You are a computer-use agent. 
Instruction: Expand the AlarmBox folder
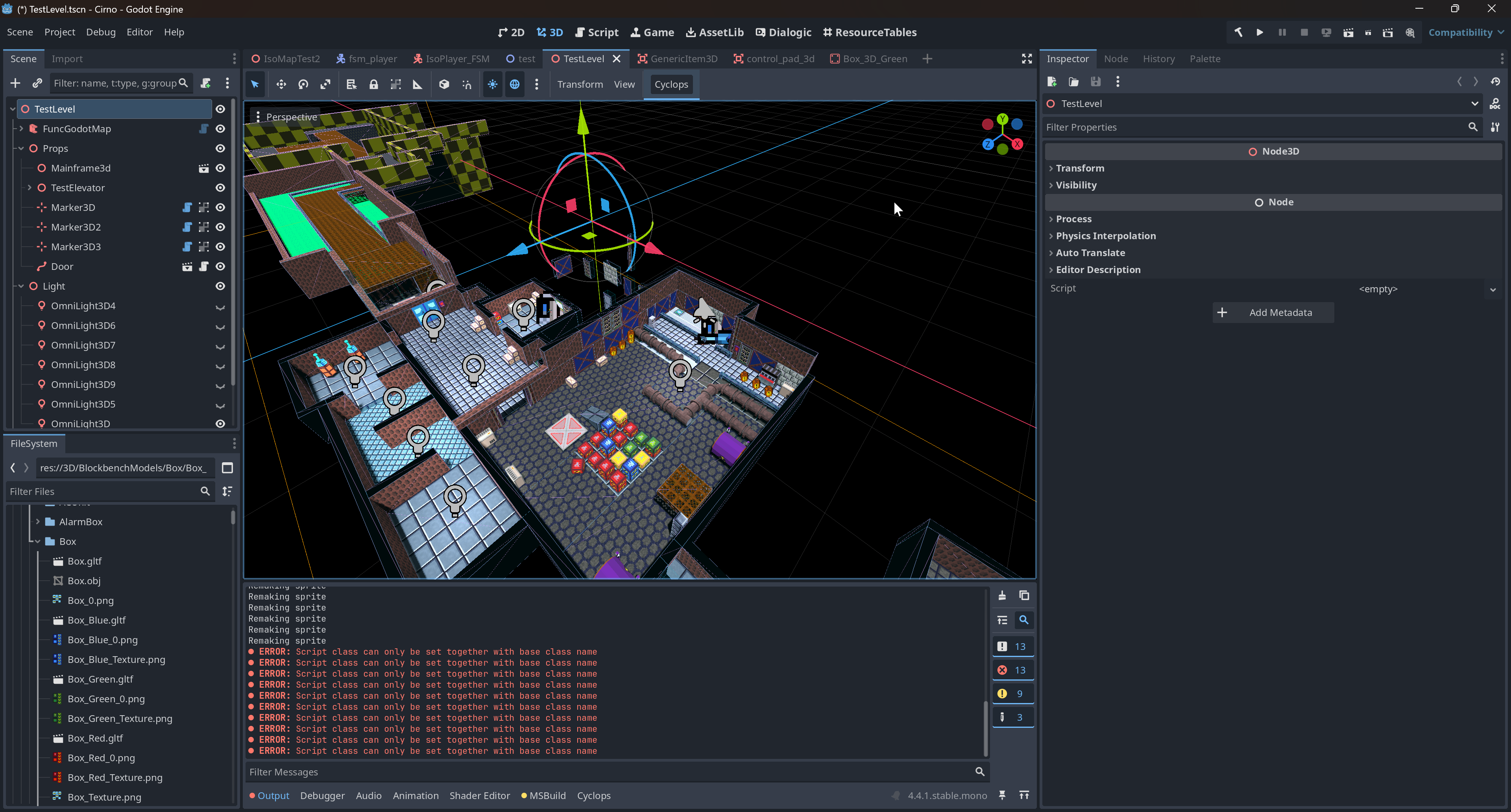coord(37,522)
